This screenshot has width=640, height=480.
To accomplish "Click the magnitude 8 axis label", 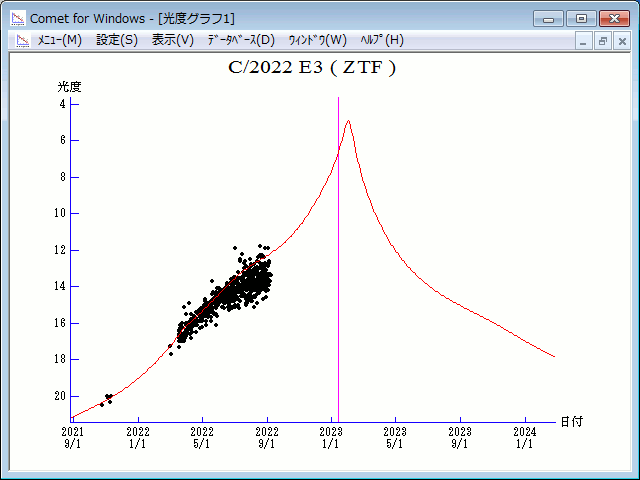I will [62, 177].
